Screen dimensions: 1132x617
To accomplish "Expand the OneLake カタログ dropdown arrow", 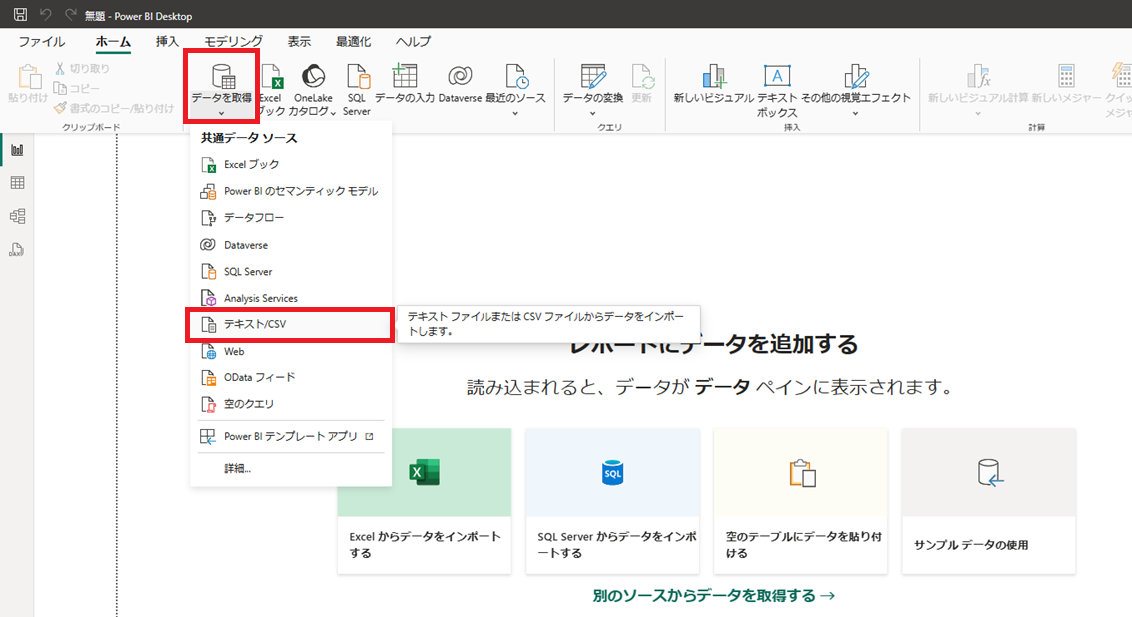I will tap(334, 113).
